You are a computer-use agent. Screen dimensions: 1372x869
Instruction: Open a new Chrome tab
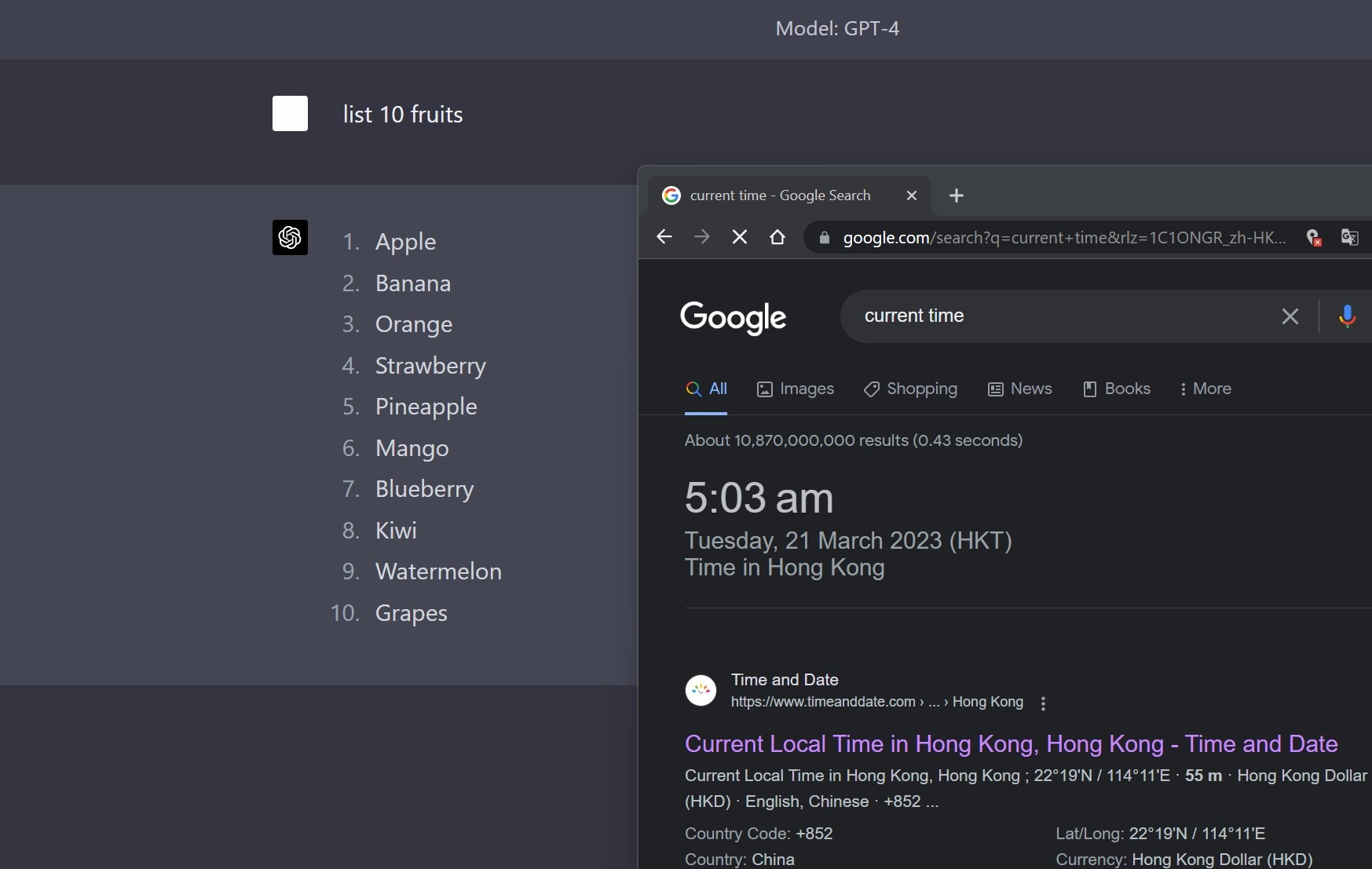pos(957,195)
